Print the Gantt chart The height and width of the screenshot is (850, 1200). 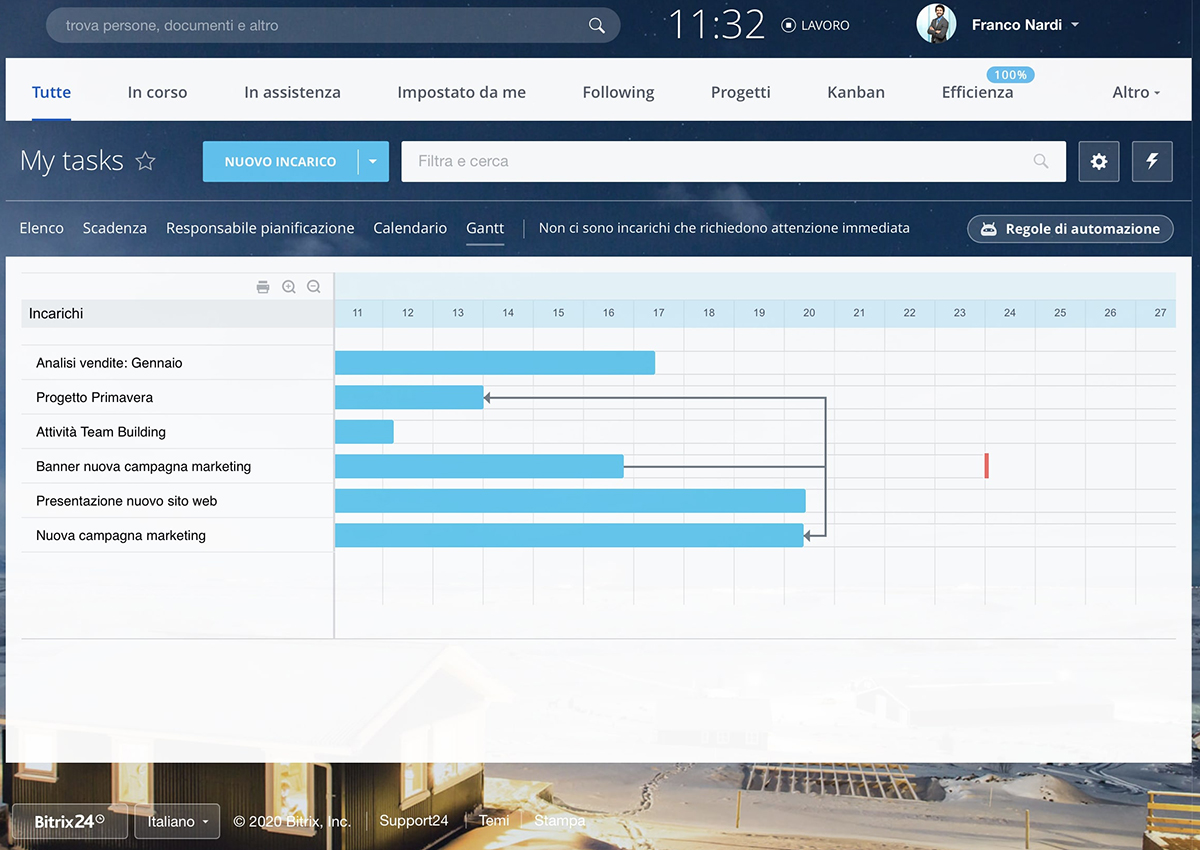click(x=263, y=286)
